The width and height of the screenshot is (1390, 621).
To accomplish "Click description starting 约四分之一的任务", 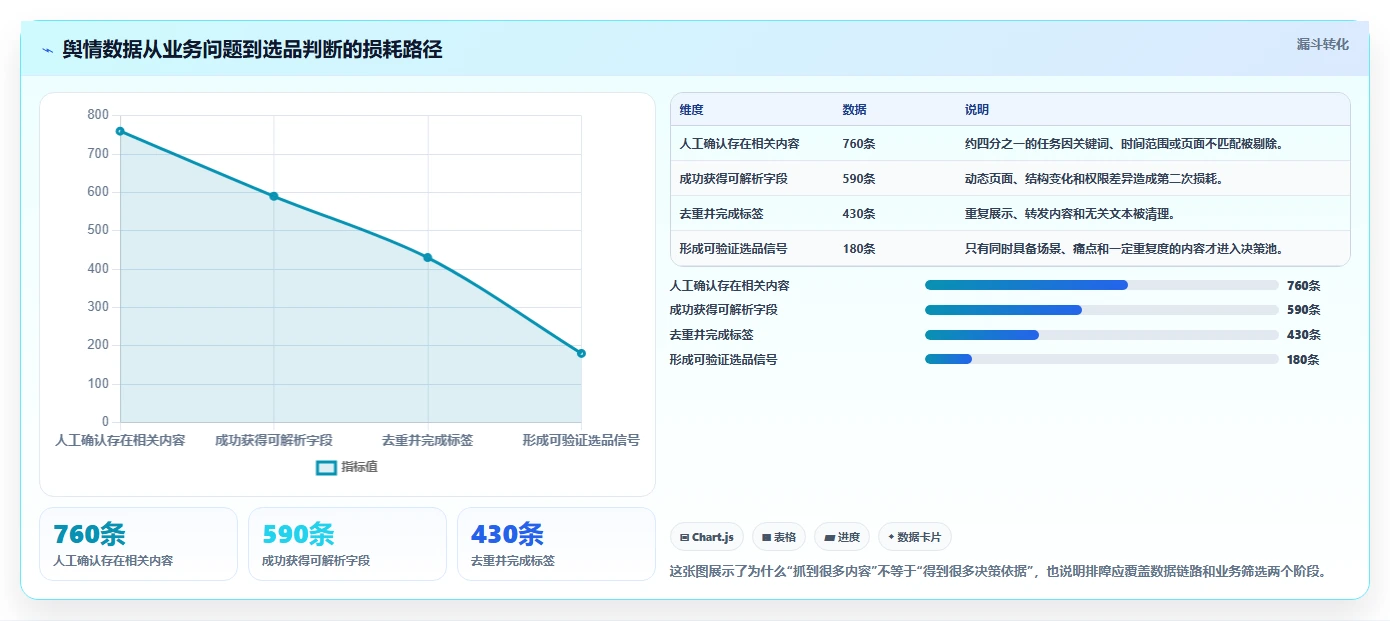I will pyautogui.click(x=1124, y=144).
